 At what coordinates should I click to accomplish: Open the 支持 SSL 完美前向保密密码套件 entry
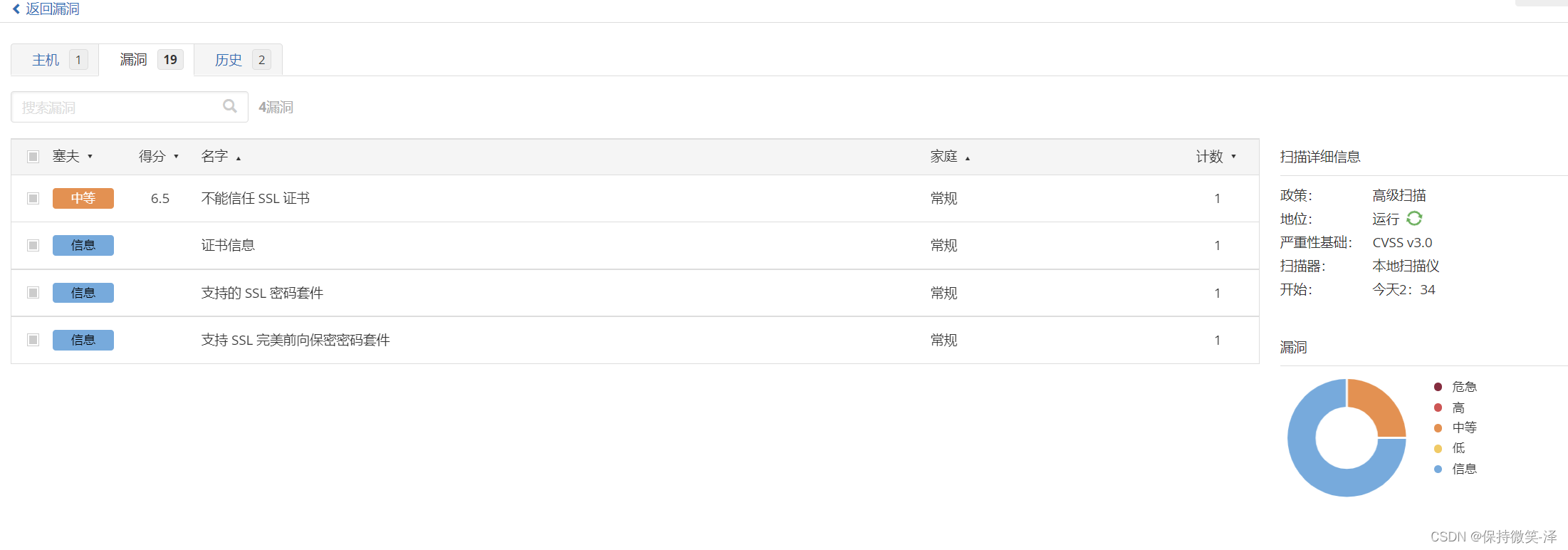295,340
